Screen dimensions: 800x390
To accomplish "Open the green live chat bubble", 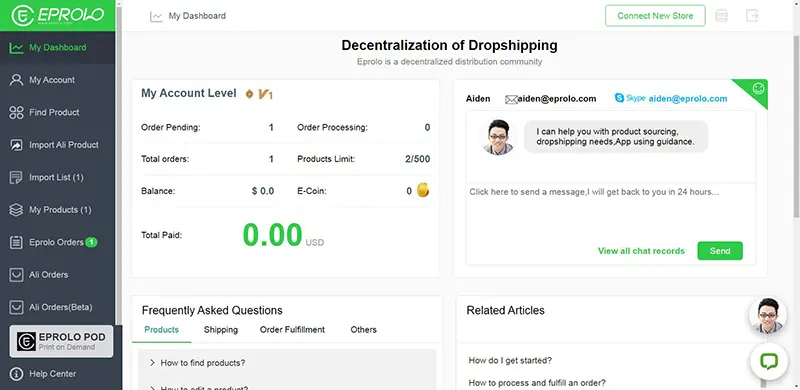I will 769,361.
